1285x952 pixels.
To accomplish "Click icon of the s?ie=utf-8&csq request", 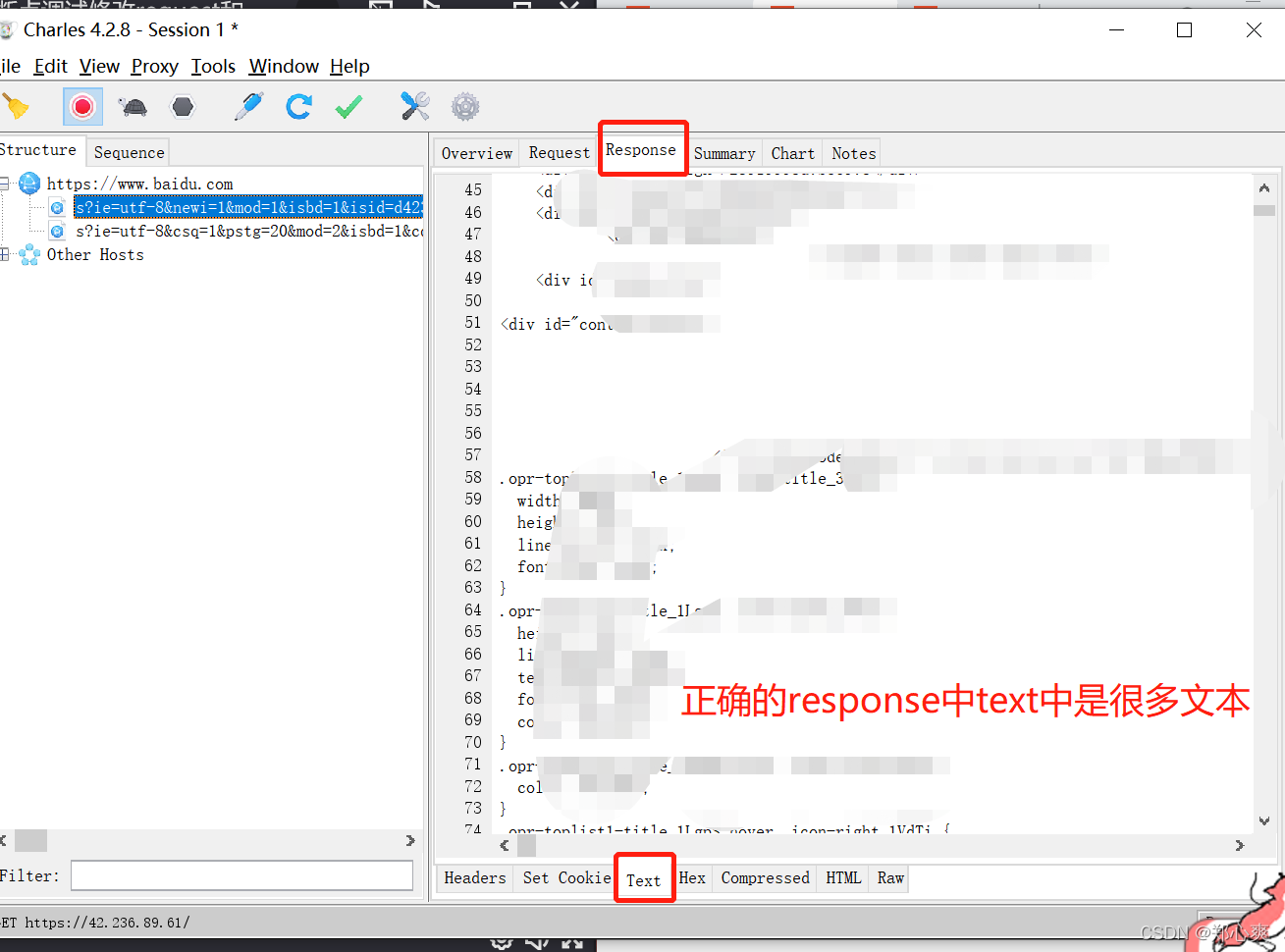I will click(x=57, y=231).
